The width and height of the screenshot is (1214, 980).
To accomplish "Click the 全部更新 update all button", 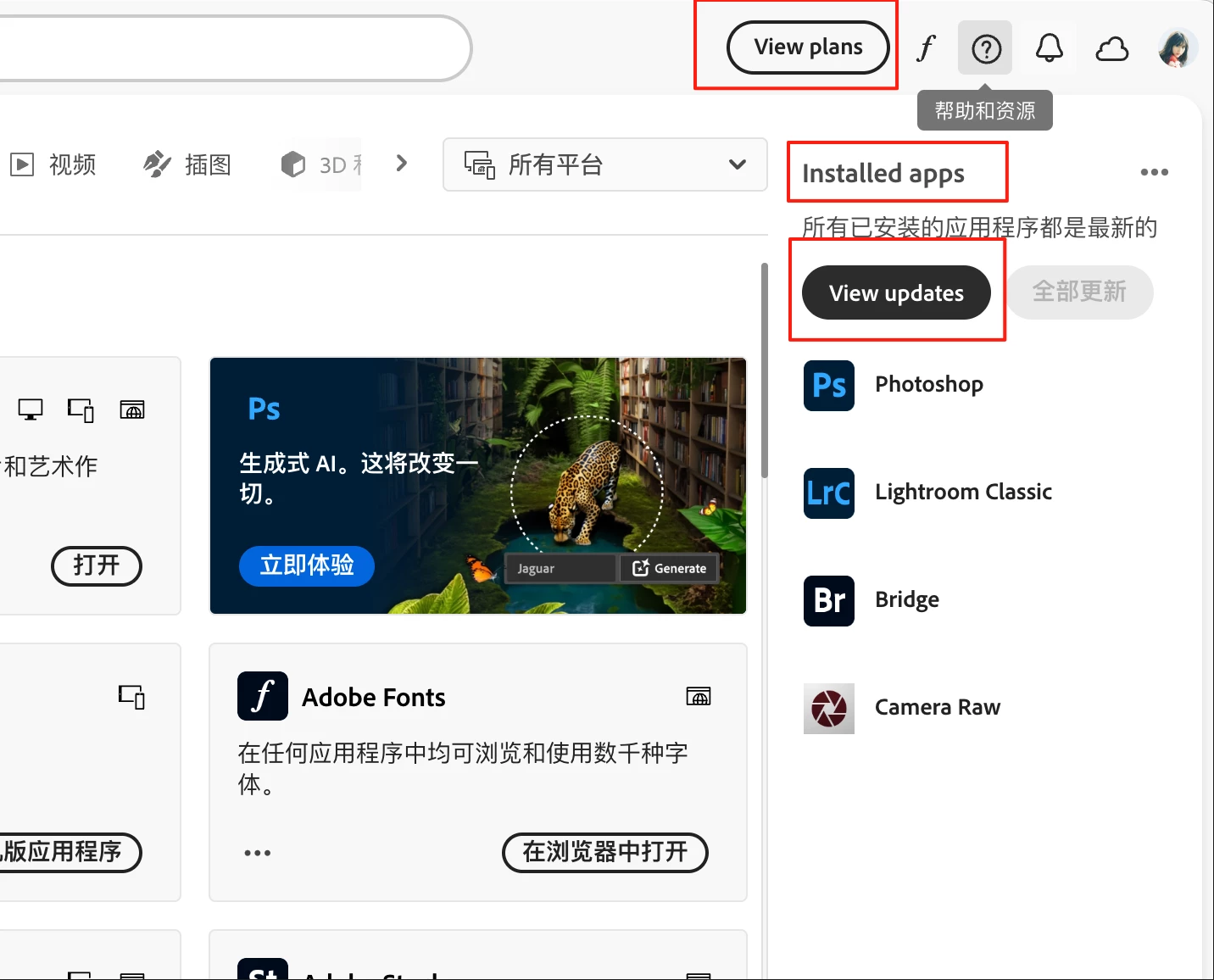I will [x=1079, y=292].
